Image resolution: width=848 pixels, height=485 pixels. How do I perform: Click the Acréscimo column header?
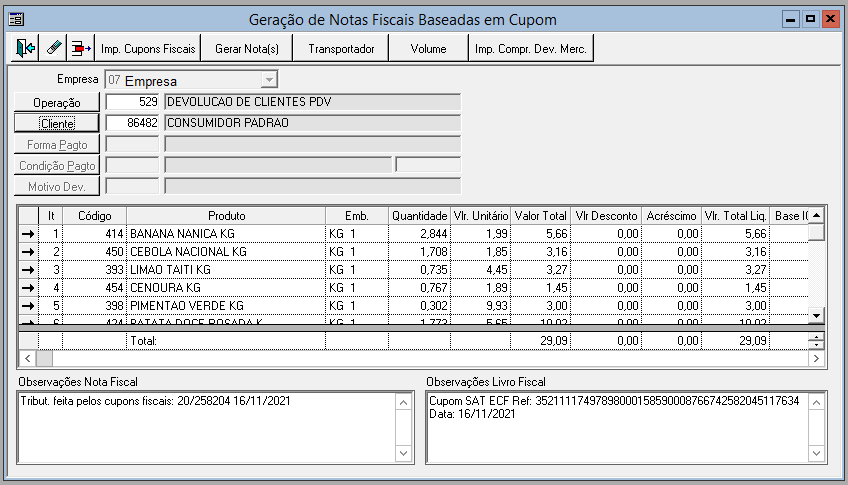click(671, 216)
